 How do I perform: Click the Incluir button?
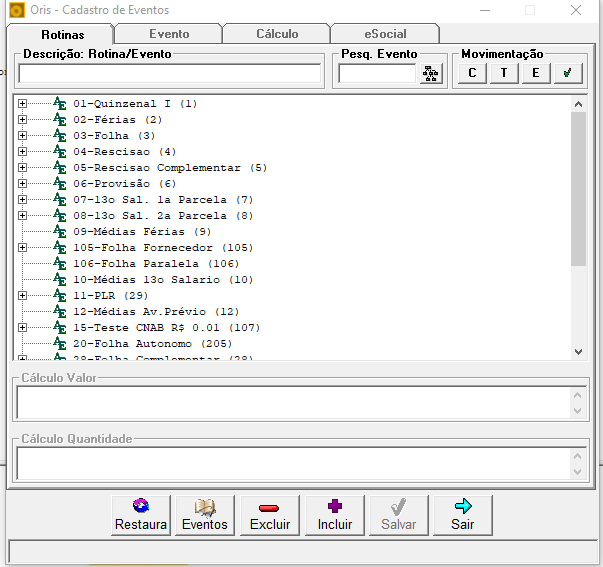[x=335, y=515]
